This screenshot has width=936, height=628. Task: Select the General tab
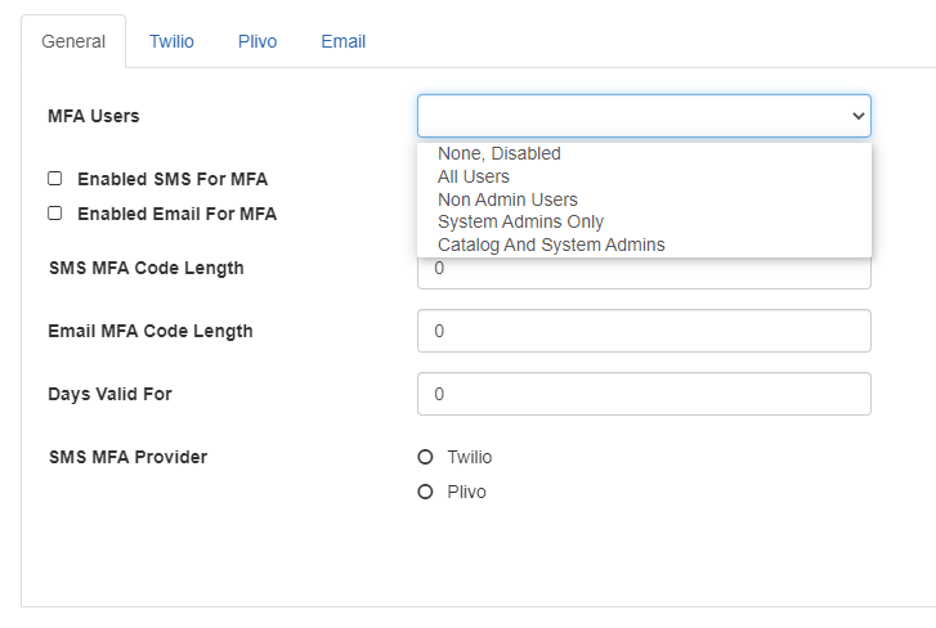click(x=73, y=41)
